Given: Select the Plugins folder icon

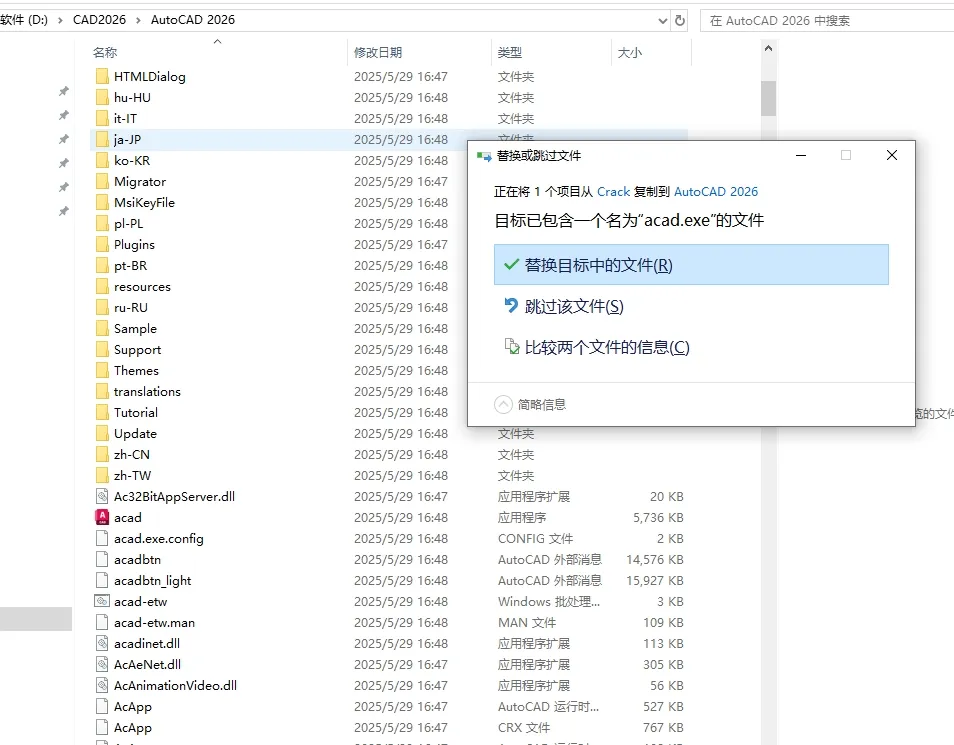Looking at the screenshot, I should (x=102, y=244).
